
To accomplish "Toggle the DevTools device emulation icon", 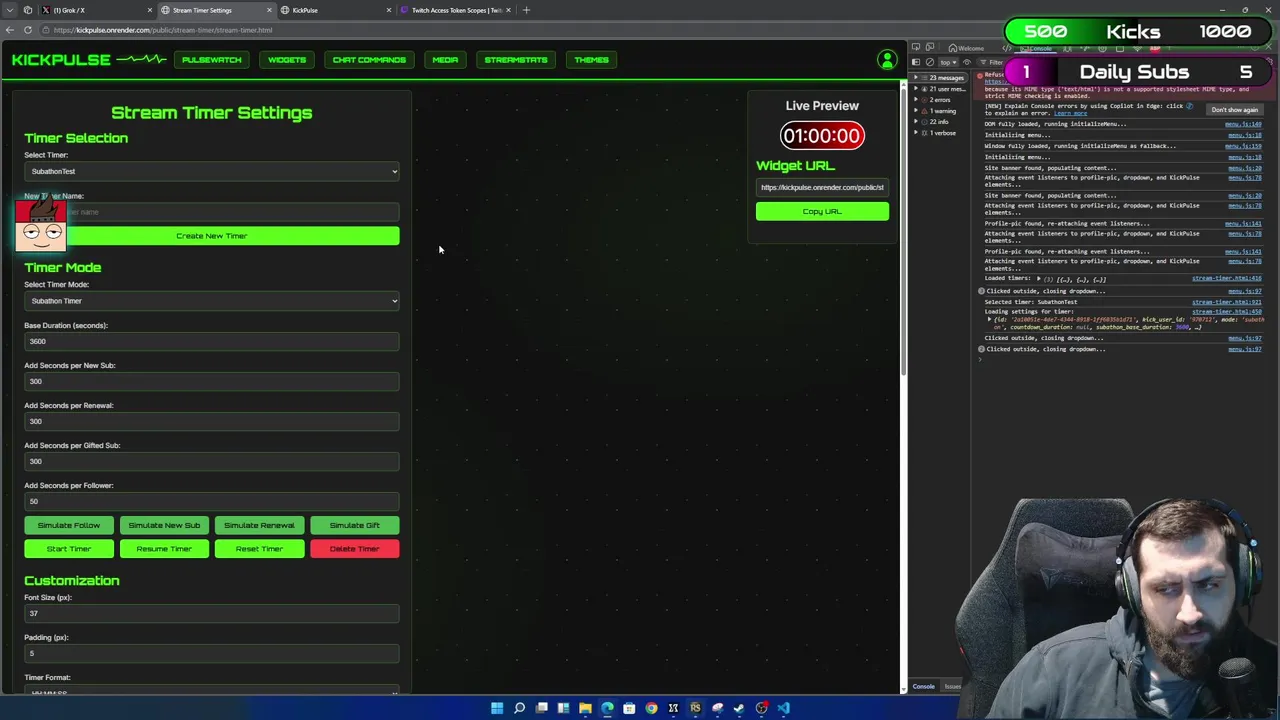I will click(928, 48).
